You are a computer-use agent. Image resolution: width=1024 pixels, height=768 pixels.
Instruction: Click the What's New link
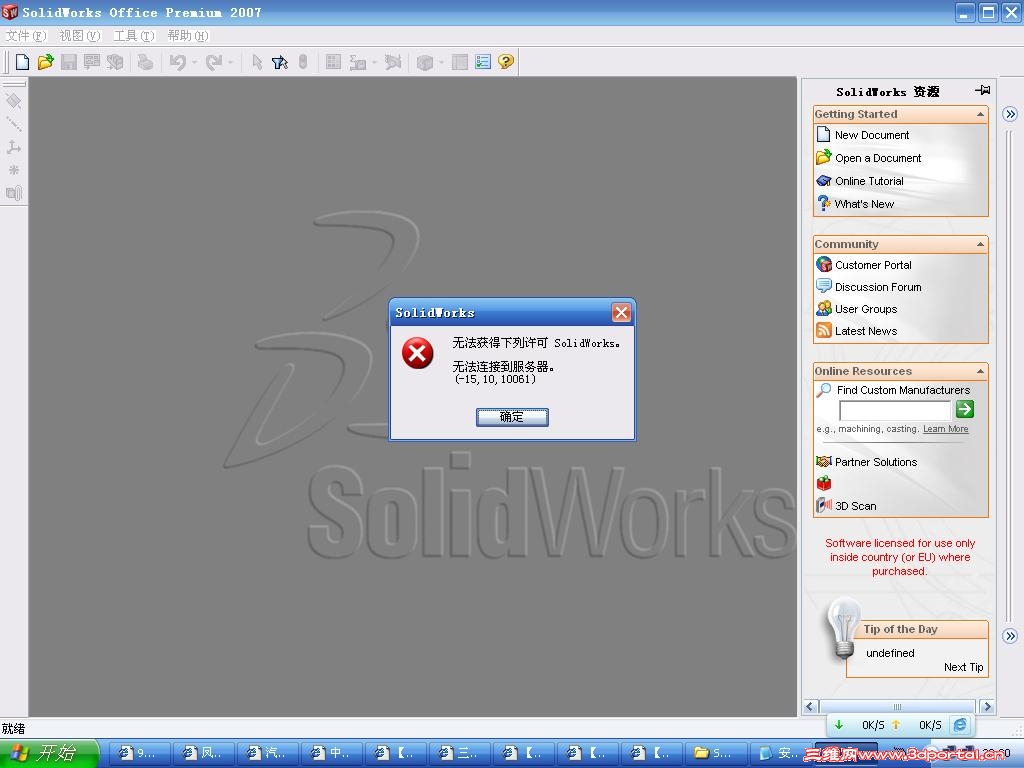[864, 204]
